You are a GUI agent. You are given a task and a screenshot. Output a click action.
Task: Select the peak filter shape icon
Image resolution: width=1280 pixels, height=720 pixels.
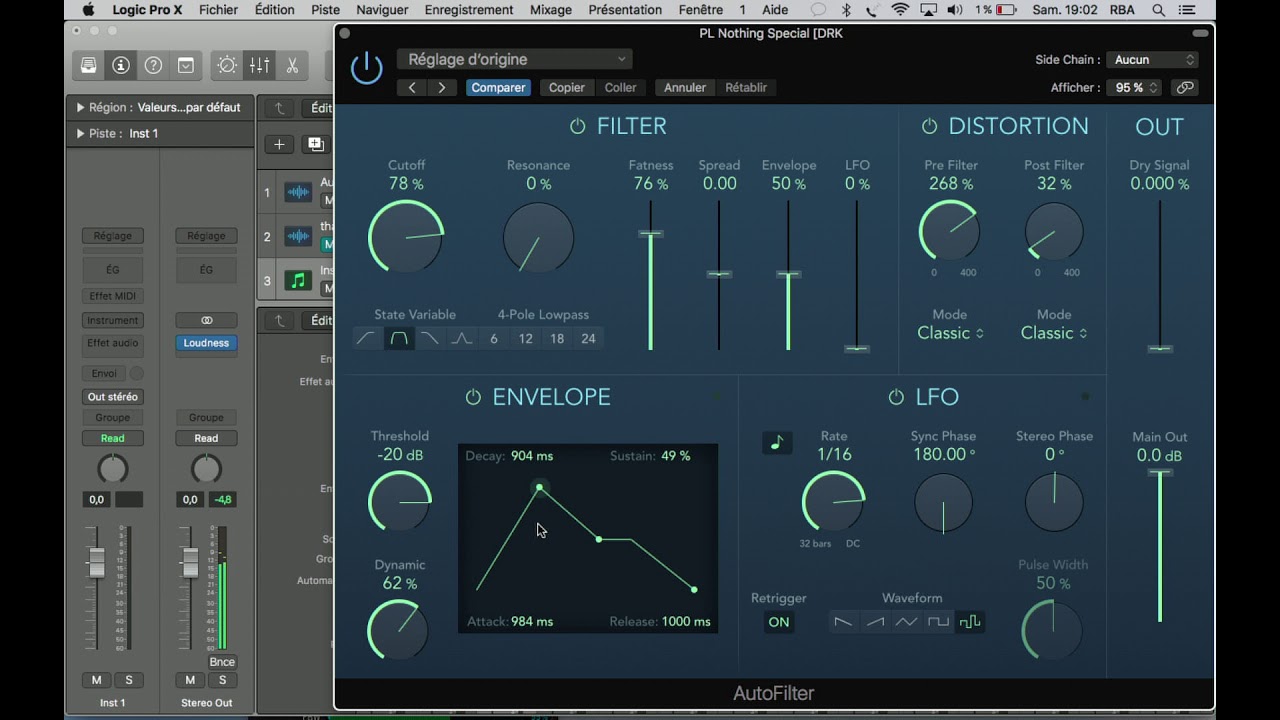pos(461,339)
